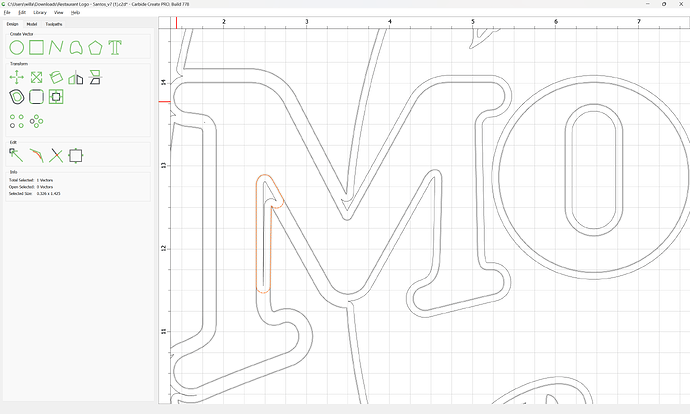Open the Circular Array tool

click(37, 121)
